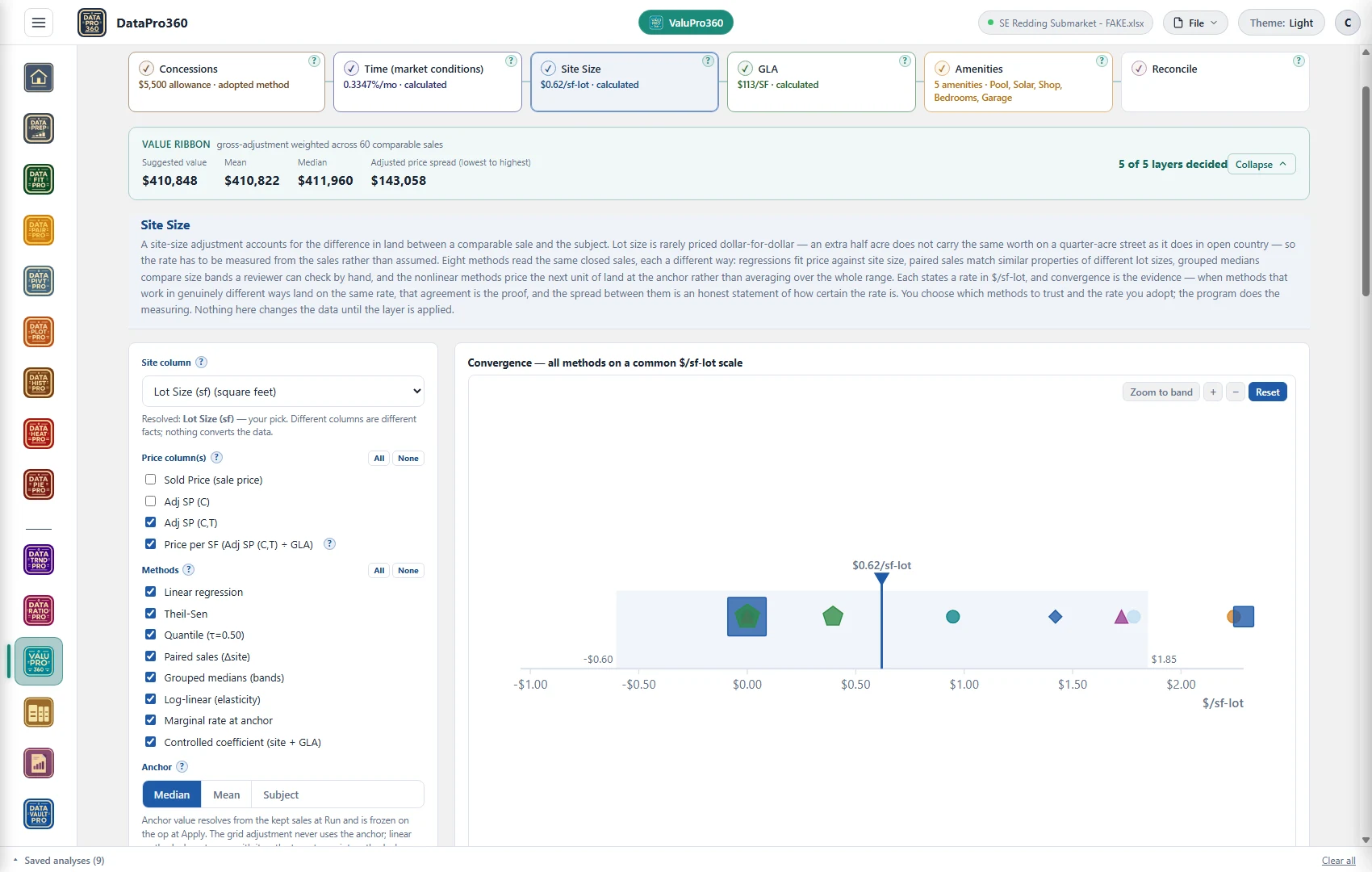Open help next to Site column label
Screen dimensions: 1372x872
point(202,363)
